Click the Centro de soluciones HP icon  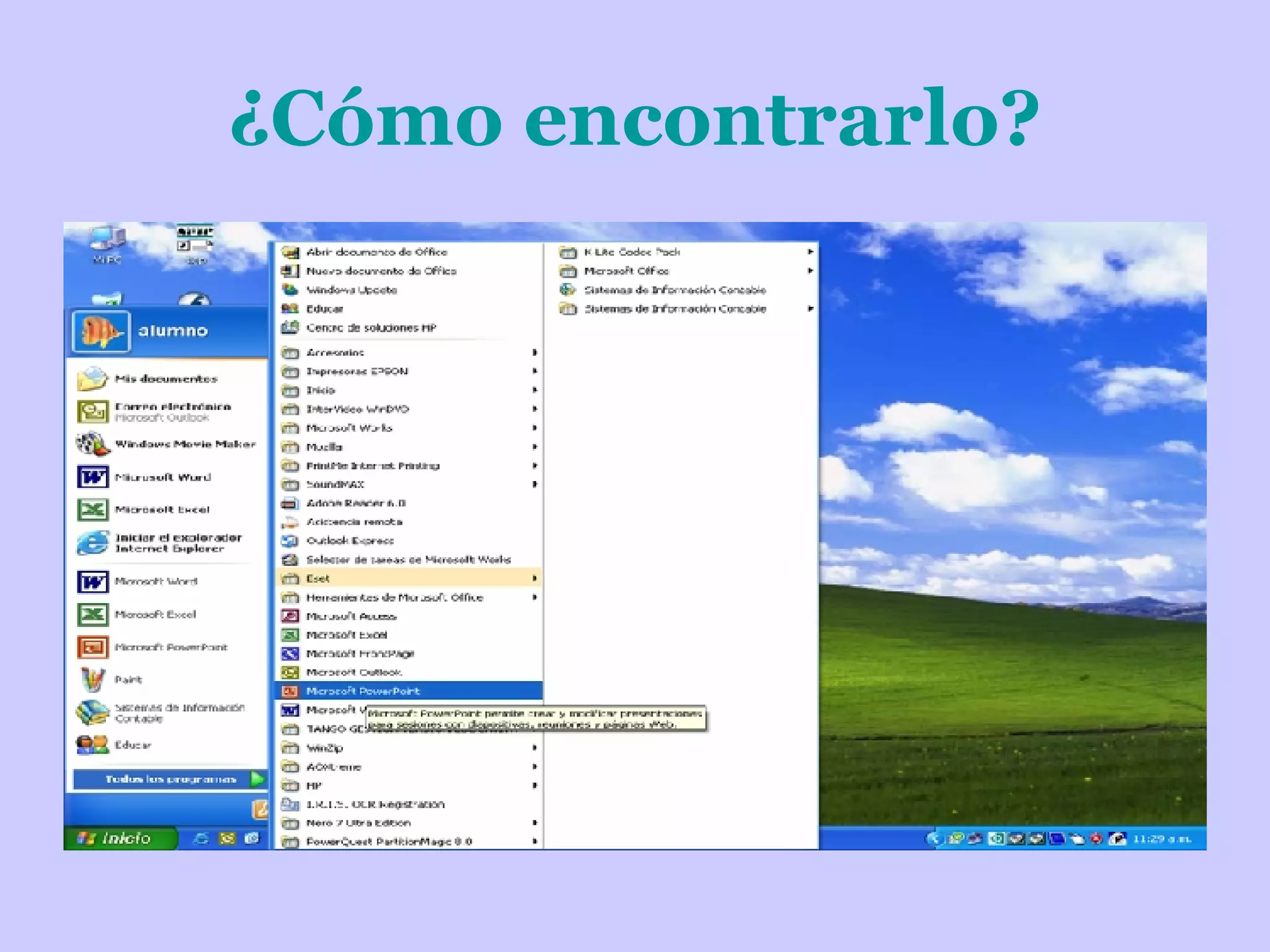290,327
